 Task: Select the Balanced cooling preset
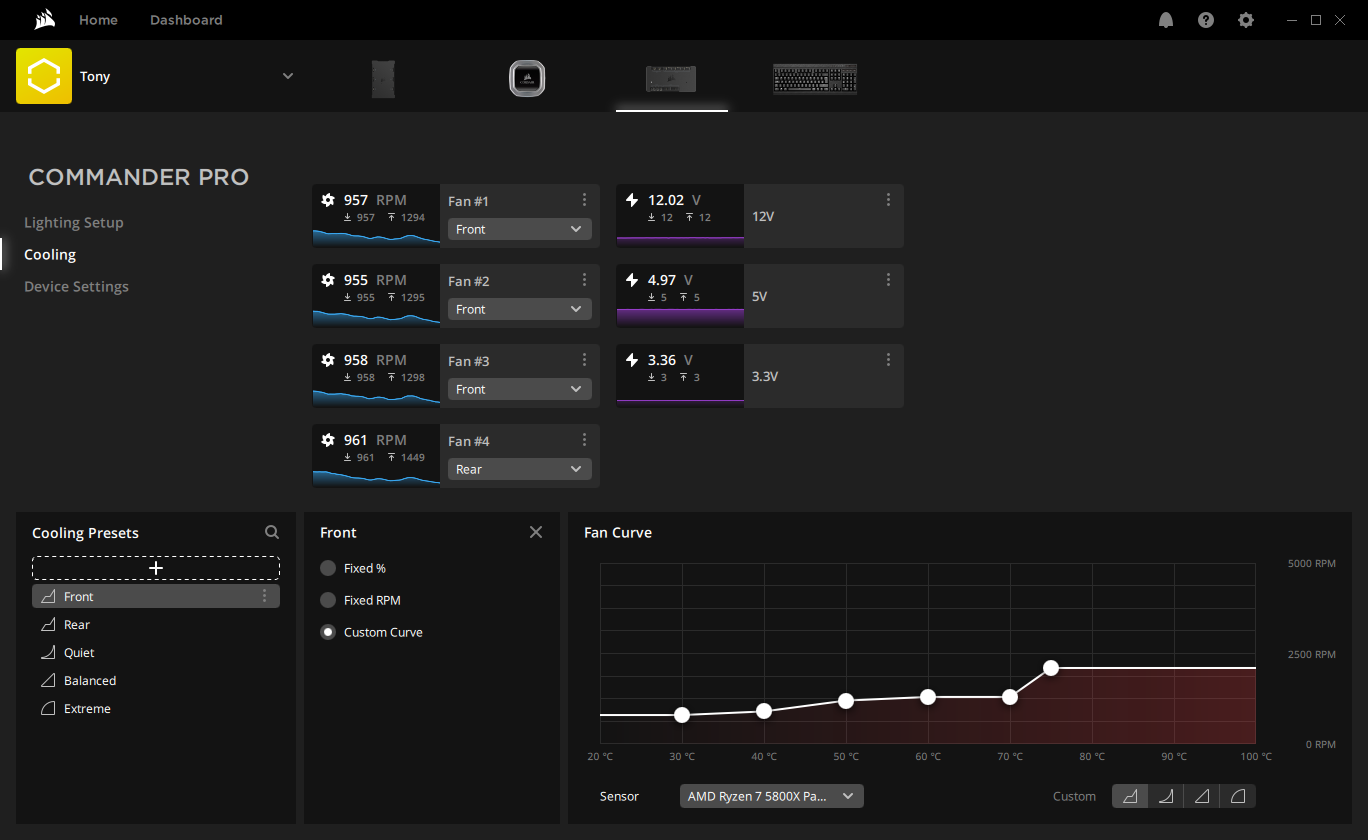(x=156, y=680)
